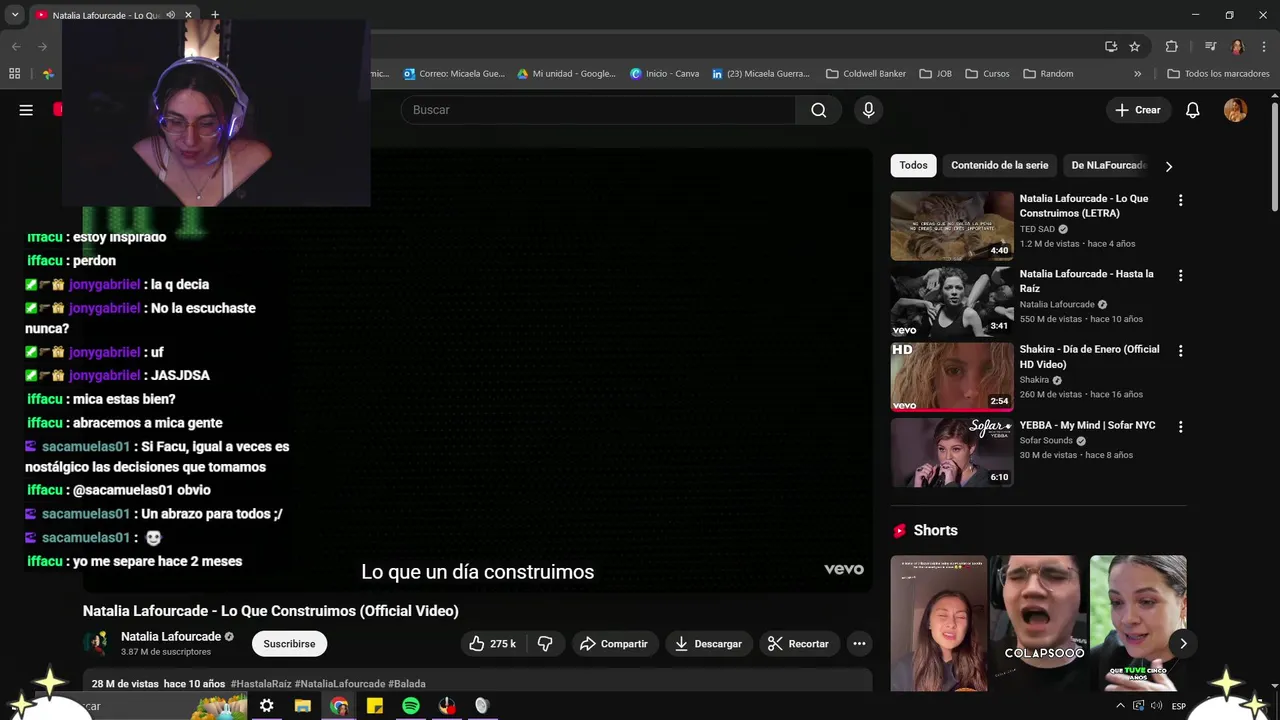Viewport: 1280px width, 720px height.
Task: Open options menu for YEBBA My Mind video
Action: [1180, 427]
